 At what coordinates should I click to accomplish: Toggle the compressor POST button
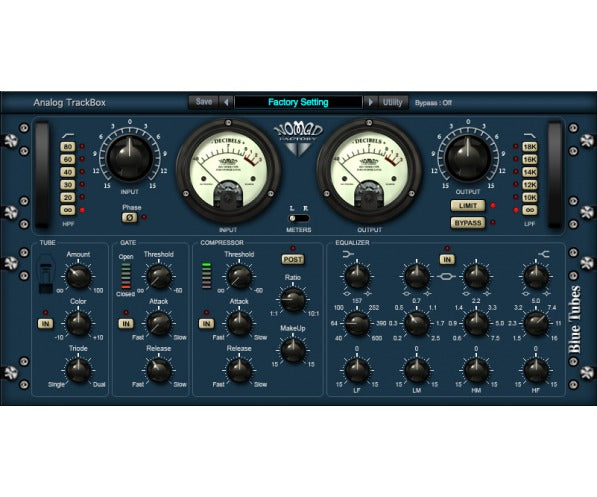pos(293,259)
